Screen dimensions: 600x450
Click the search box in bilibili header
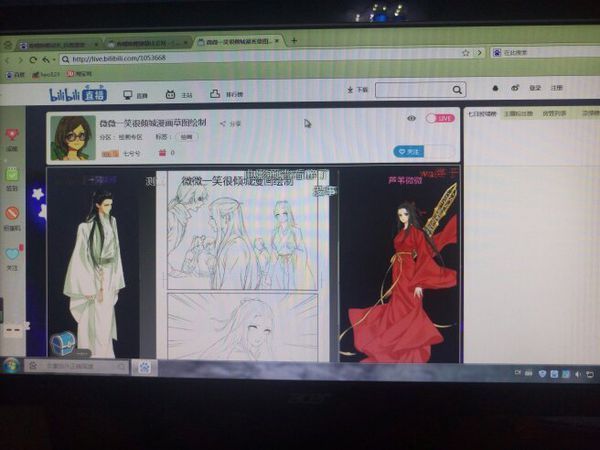point(420,90)
